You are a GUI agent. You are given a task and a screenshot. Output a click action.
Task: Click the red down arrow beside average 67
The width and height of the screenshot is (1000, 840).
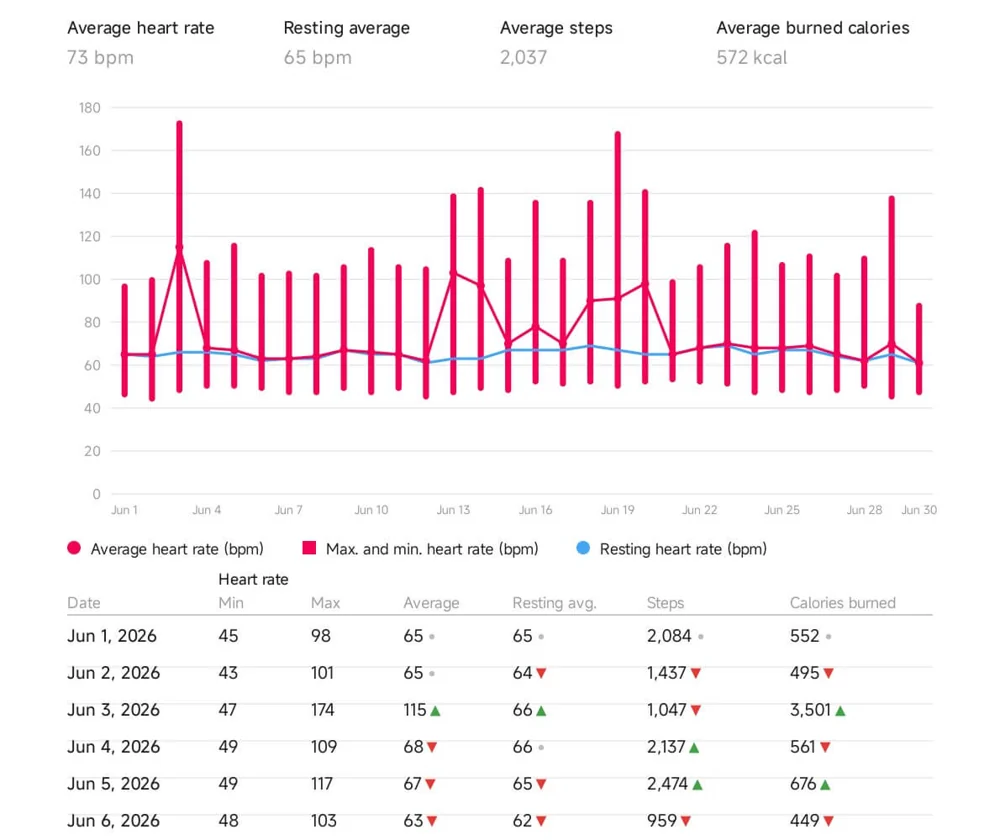click(430, 785)
